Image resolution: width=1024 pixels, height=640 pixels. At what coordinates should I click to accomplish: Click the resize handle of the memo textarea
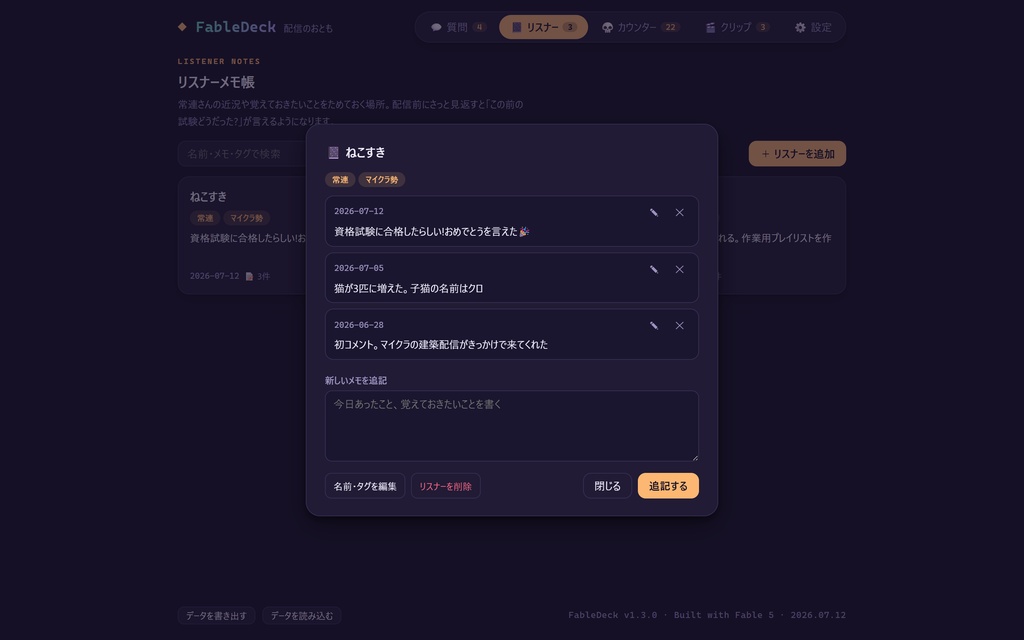(695, 457)
